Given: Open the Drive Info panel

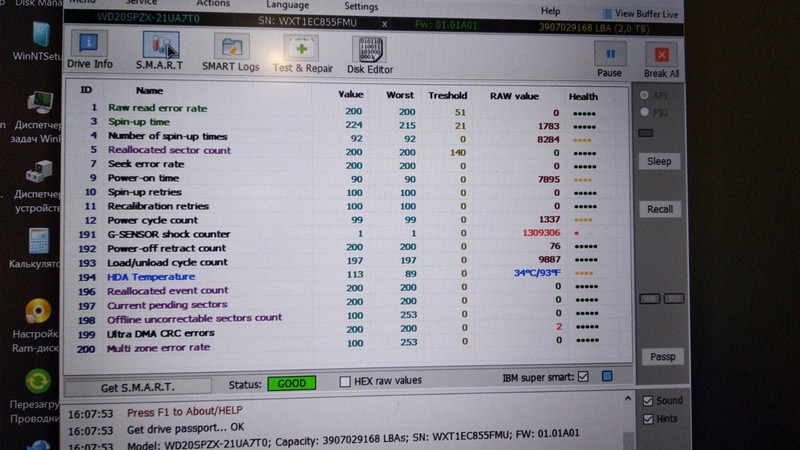Looking at the screenshot, I should point(90,52).
